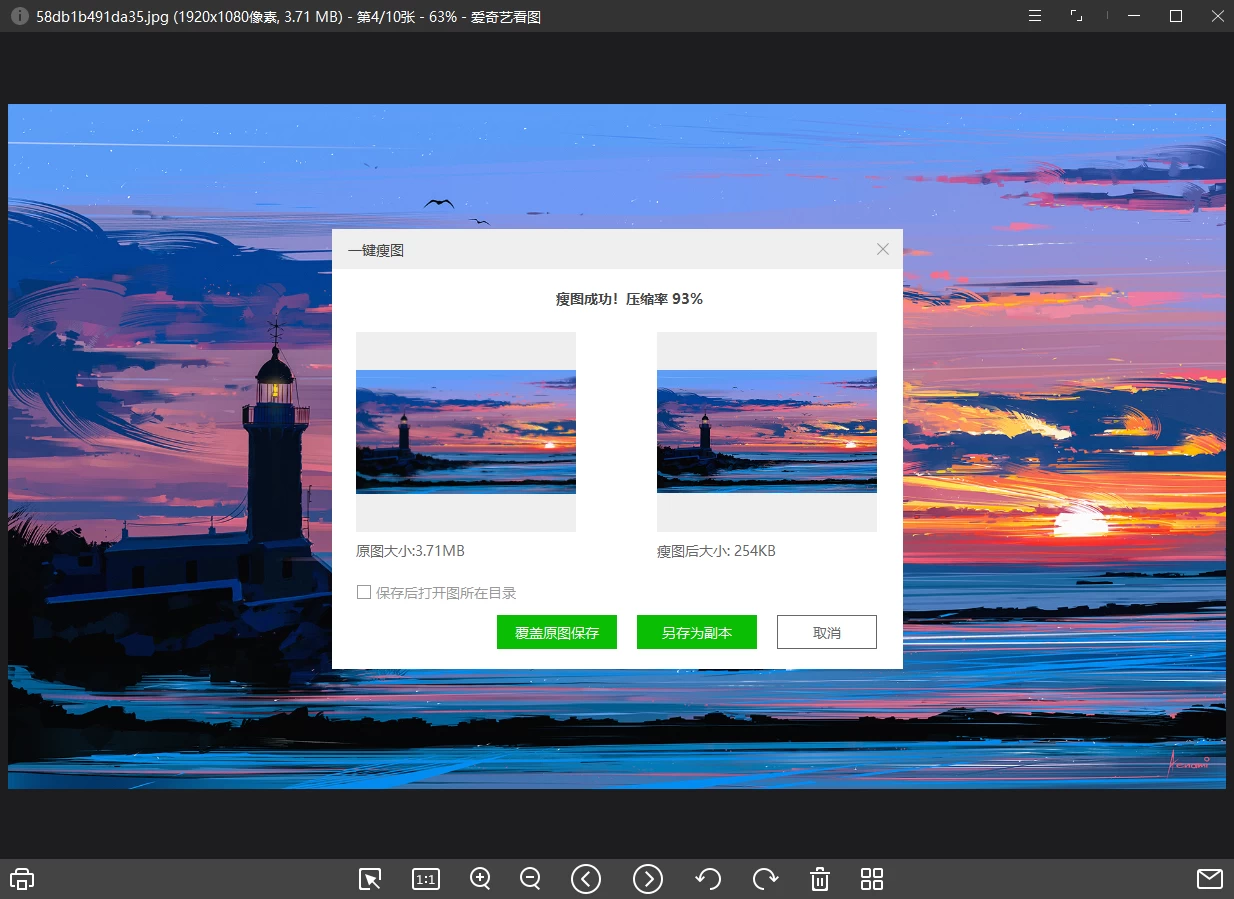The image size is (1234, 899).
Task: Click 覆盖原图保存 to overwrite the original
Action: point(556,631)
